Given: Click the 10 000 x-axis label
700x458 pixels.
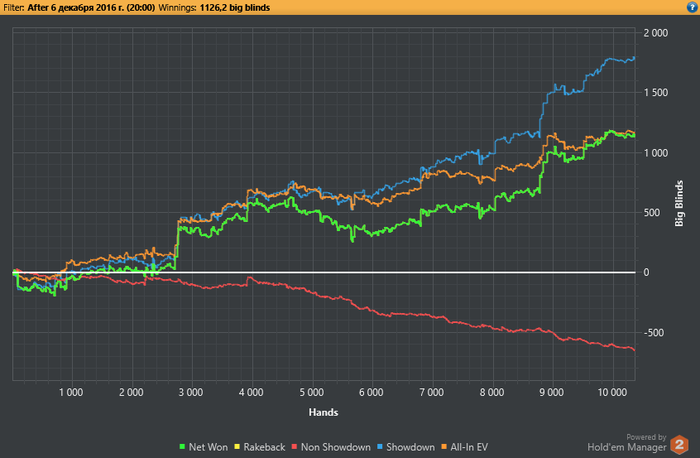Looking at the screenshot, I should point(612,392).
